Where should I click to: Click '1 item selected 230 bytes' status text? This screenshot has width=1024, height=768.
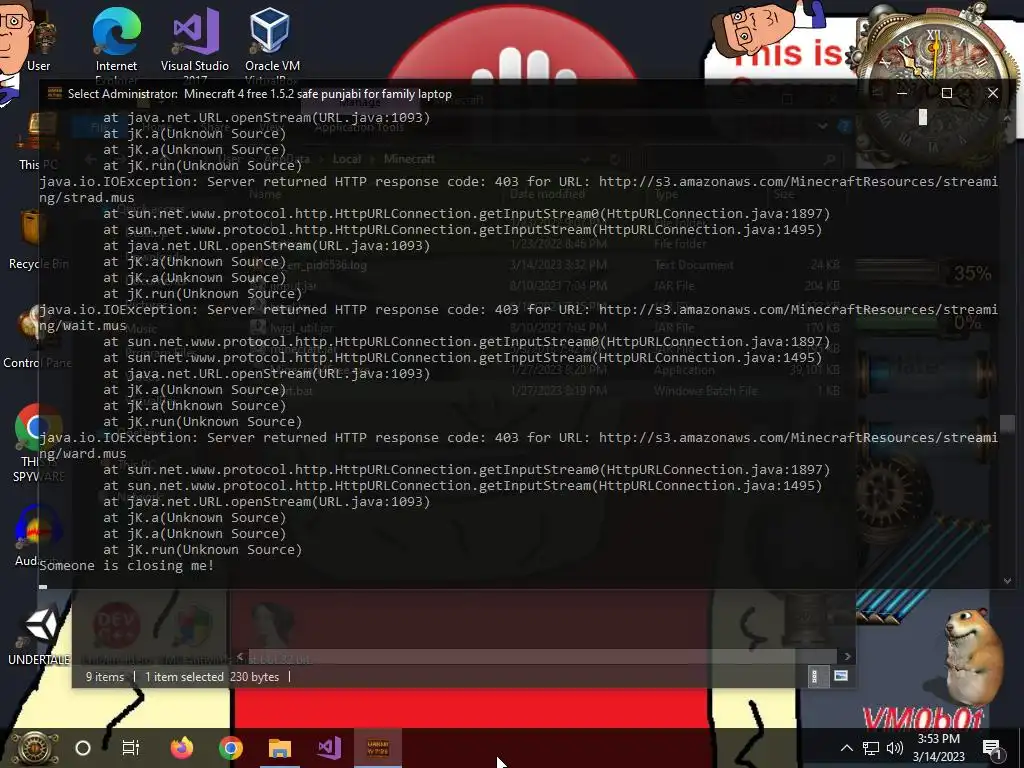pyautogui.click(x=212, y=677)
